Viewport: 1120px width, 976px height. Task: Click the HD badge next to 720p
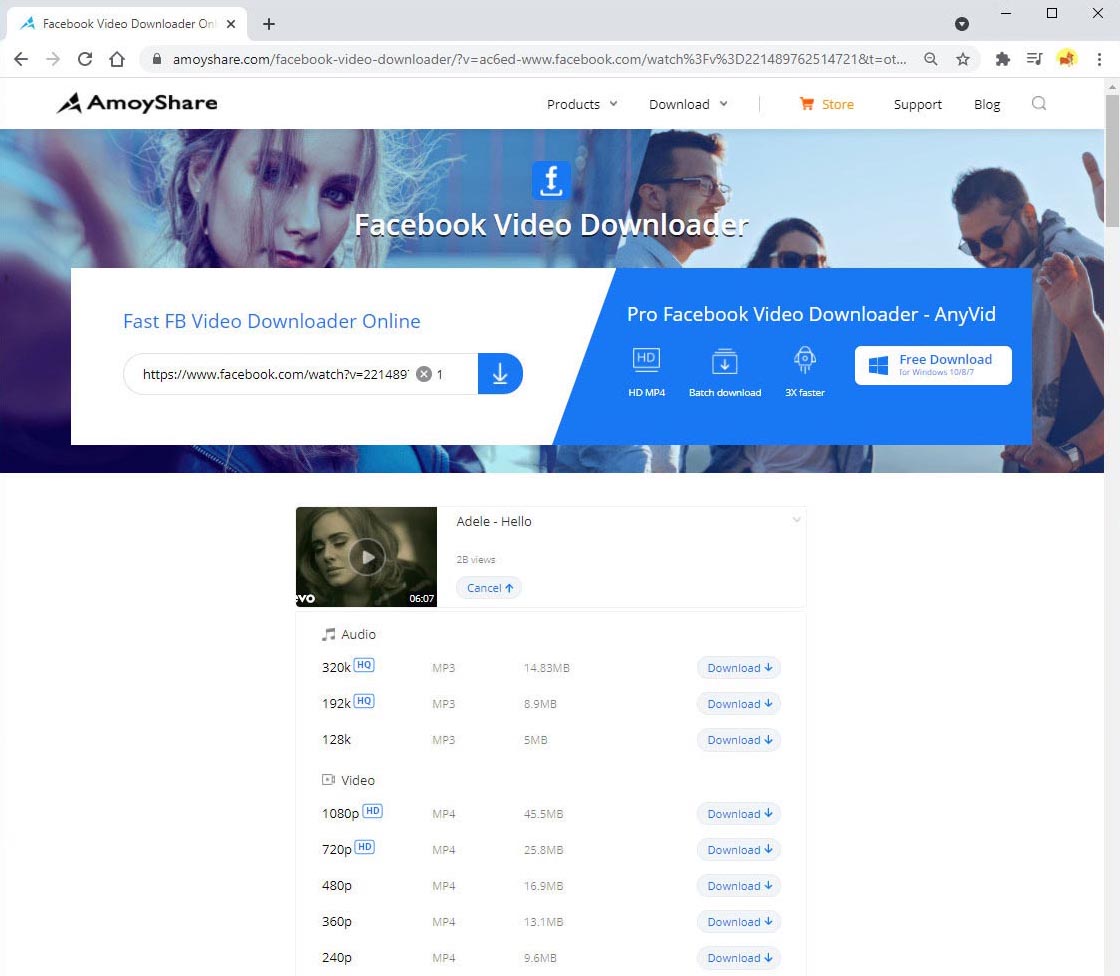364,847
